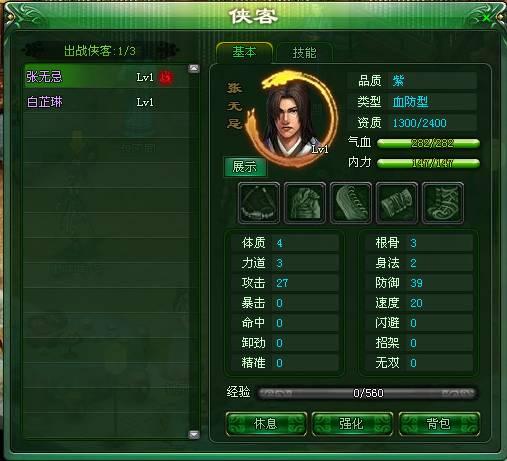Image resolution: width=507 pixels, height=461 pixels.
Task: Select the boots equipment slot
Action: point(351,203)
